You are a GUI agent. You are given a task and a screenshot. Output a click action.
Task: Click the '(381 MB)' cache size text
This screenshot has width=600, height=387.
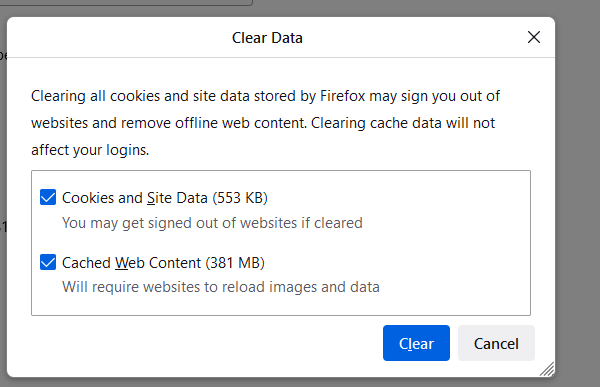[x=235, y=263]
